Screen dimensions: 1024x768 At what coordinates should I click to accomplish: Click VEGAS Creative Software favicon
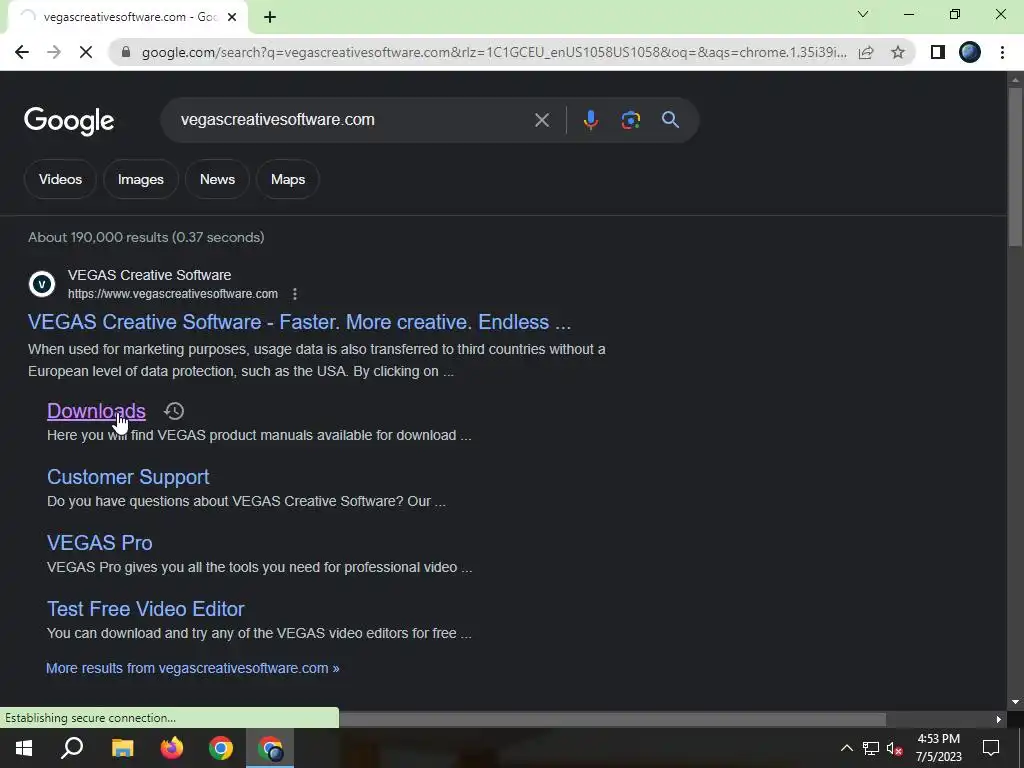tap(42, 284)
